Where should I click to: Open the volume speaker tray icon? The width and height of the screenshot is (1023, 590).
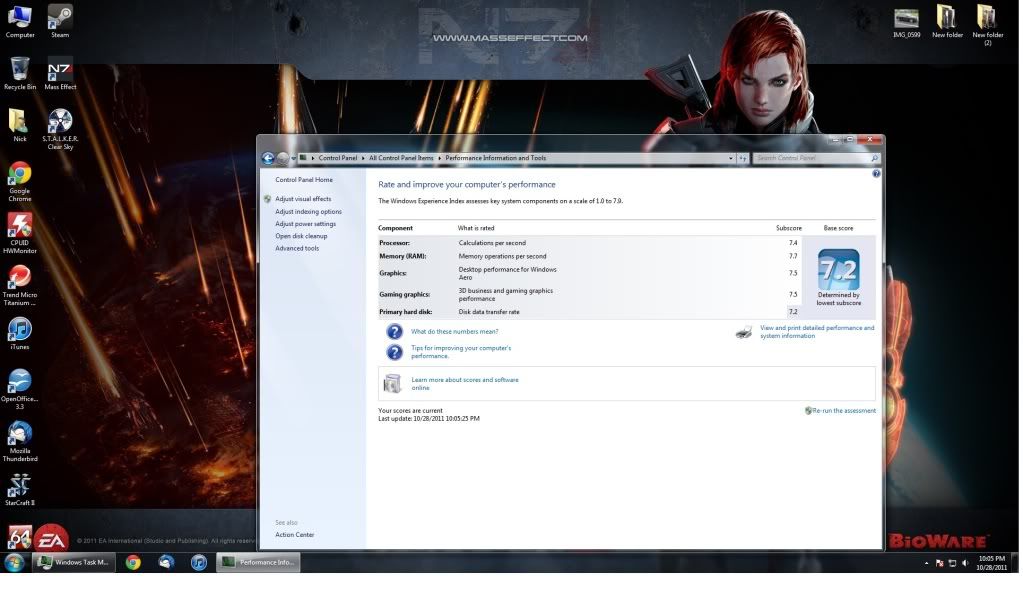pos(966,563)
